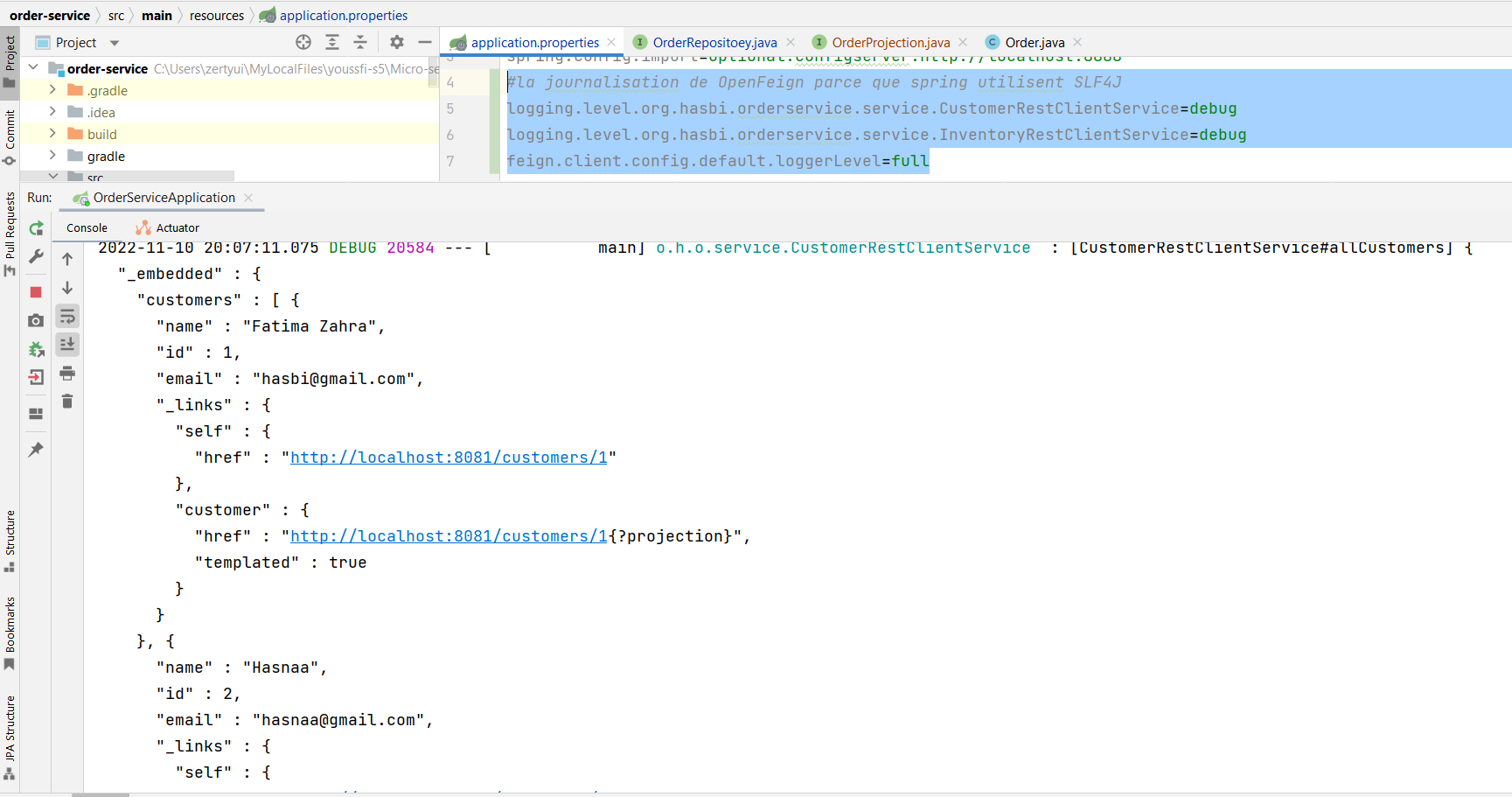Print console contents with printer icon

[x=67, y=374]
